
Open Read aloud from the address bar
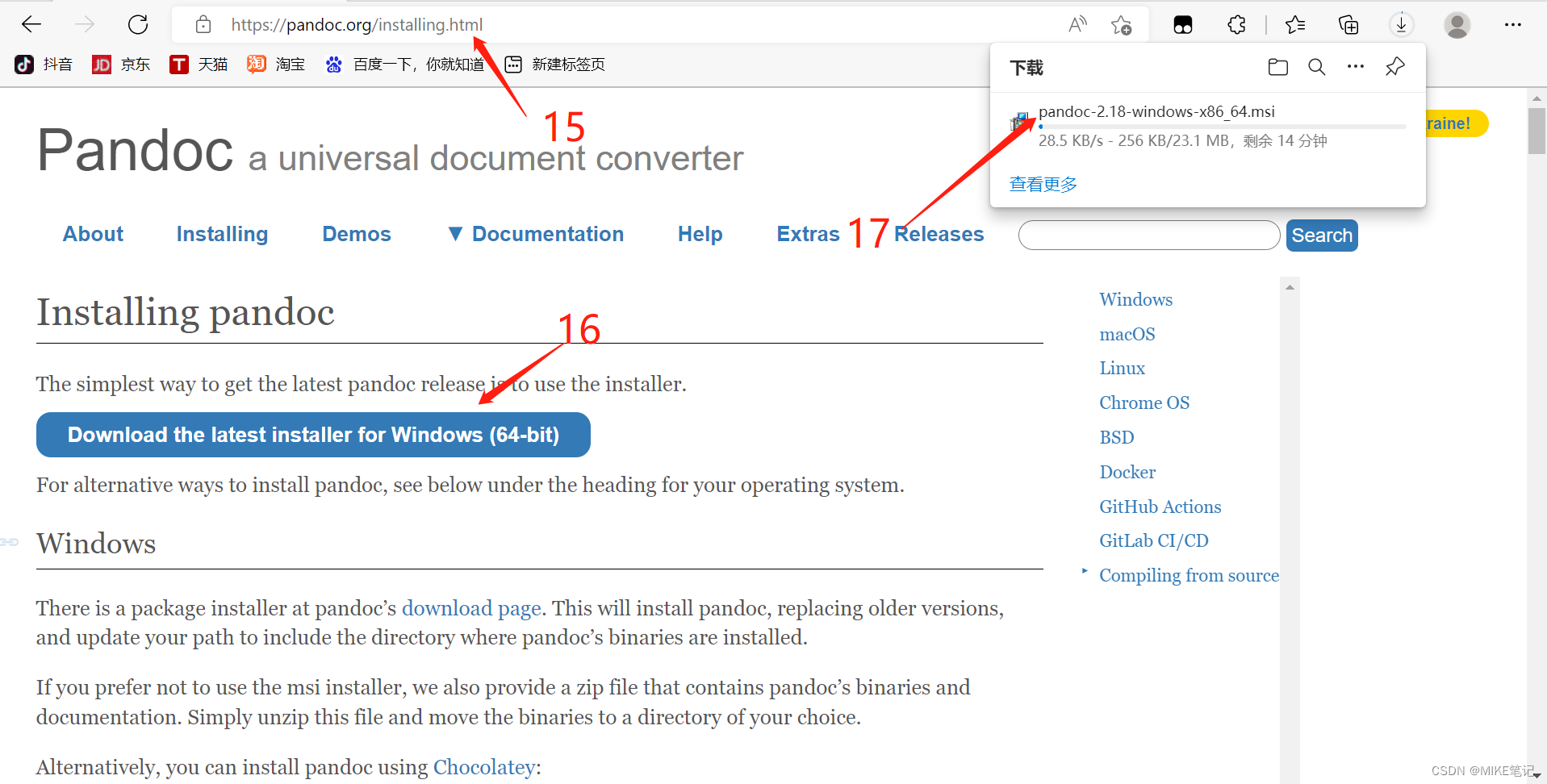(1077, 25)
